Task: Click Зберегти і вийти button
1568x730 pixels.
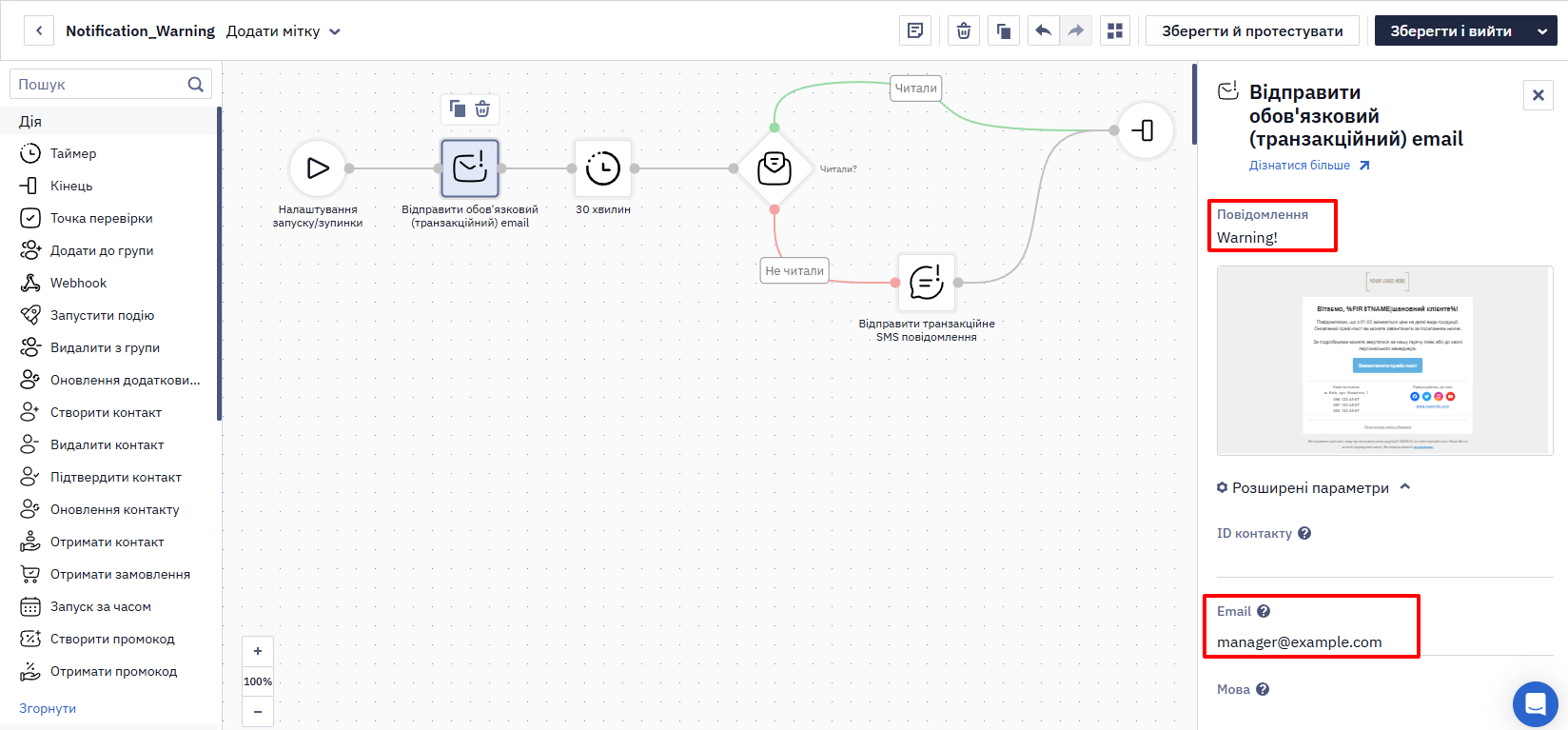Action: tap(1451, 30)
